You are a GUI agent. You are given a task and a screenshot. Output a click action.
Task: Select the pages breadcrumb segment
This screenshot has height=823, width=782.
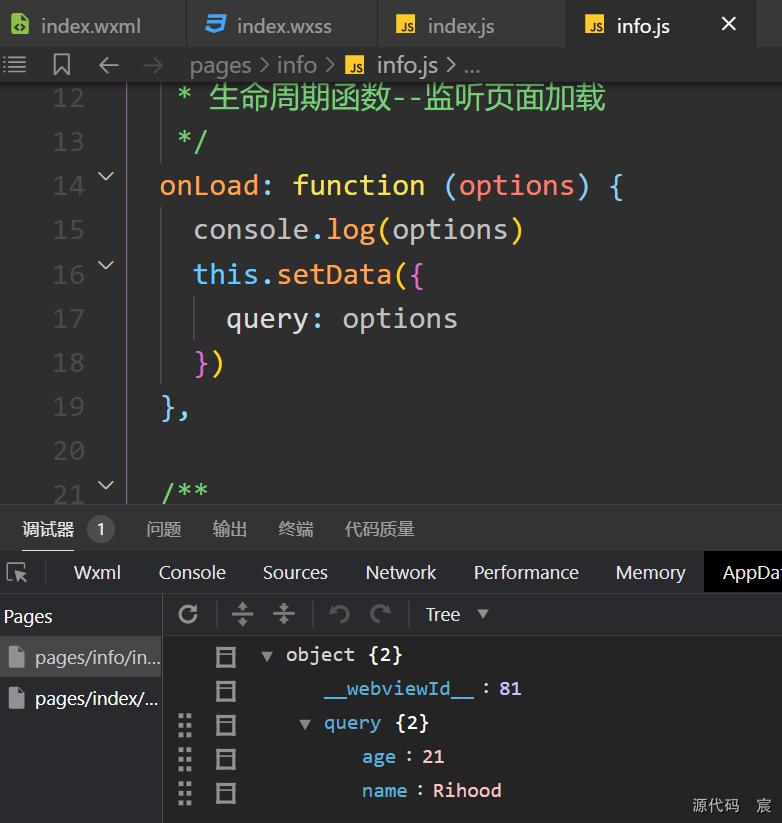[220, 66]
